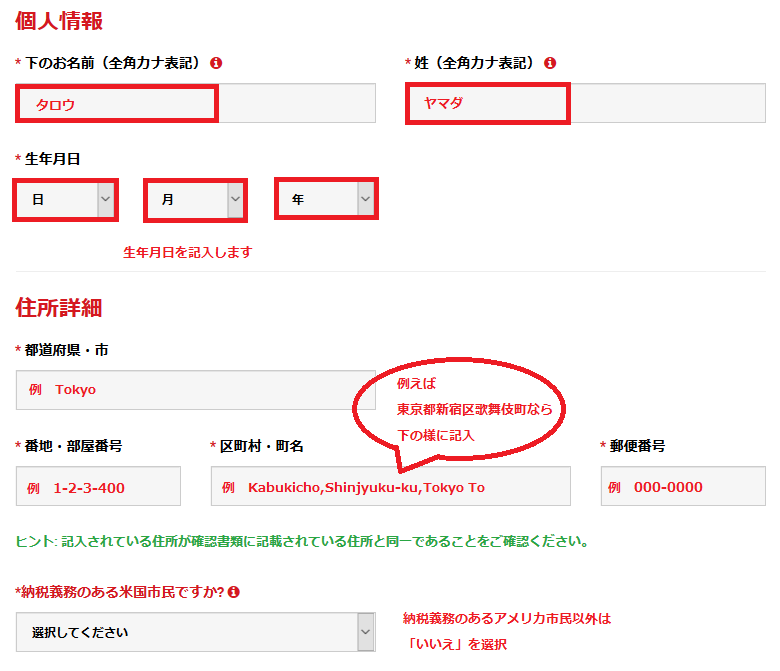Viewport: 780px width, 671px height.
Task: Click the 番地・部屋番号 field label
Action: tap(73, 446)
